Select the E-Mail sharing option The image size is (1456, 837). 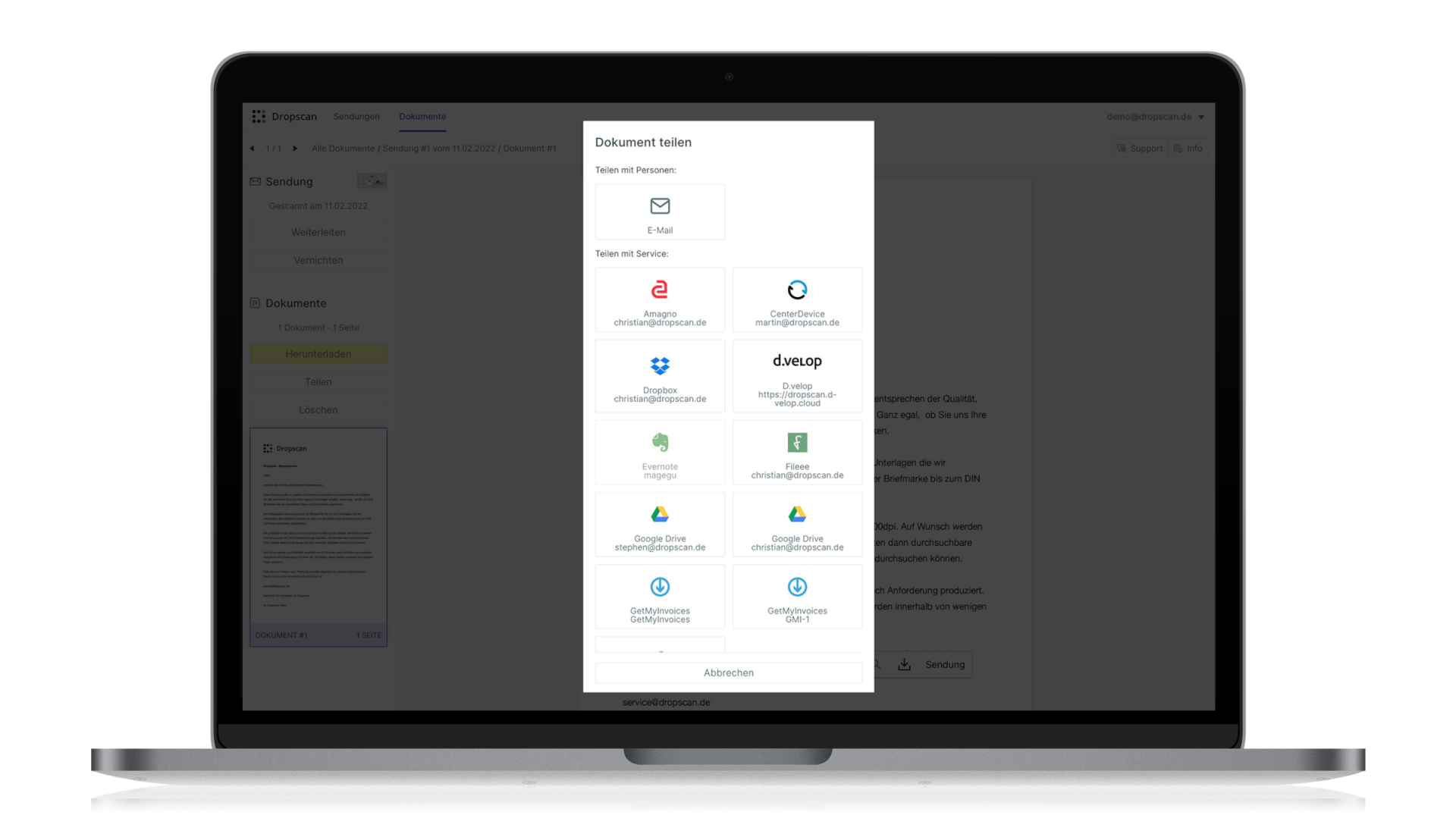(660, 212)
